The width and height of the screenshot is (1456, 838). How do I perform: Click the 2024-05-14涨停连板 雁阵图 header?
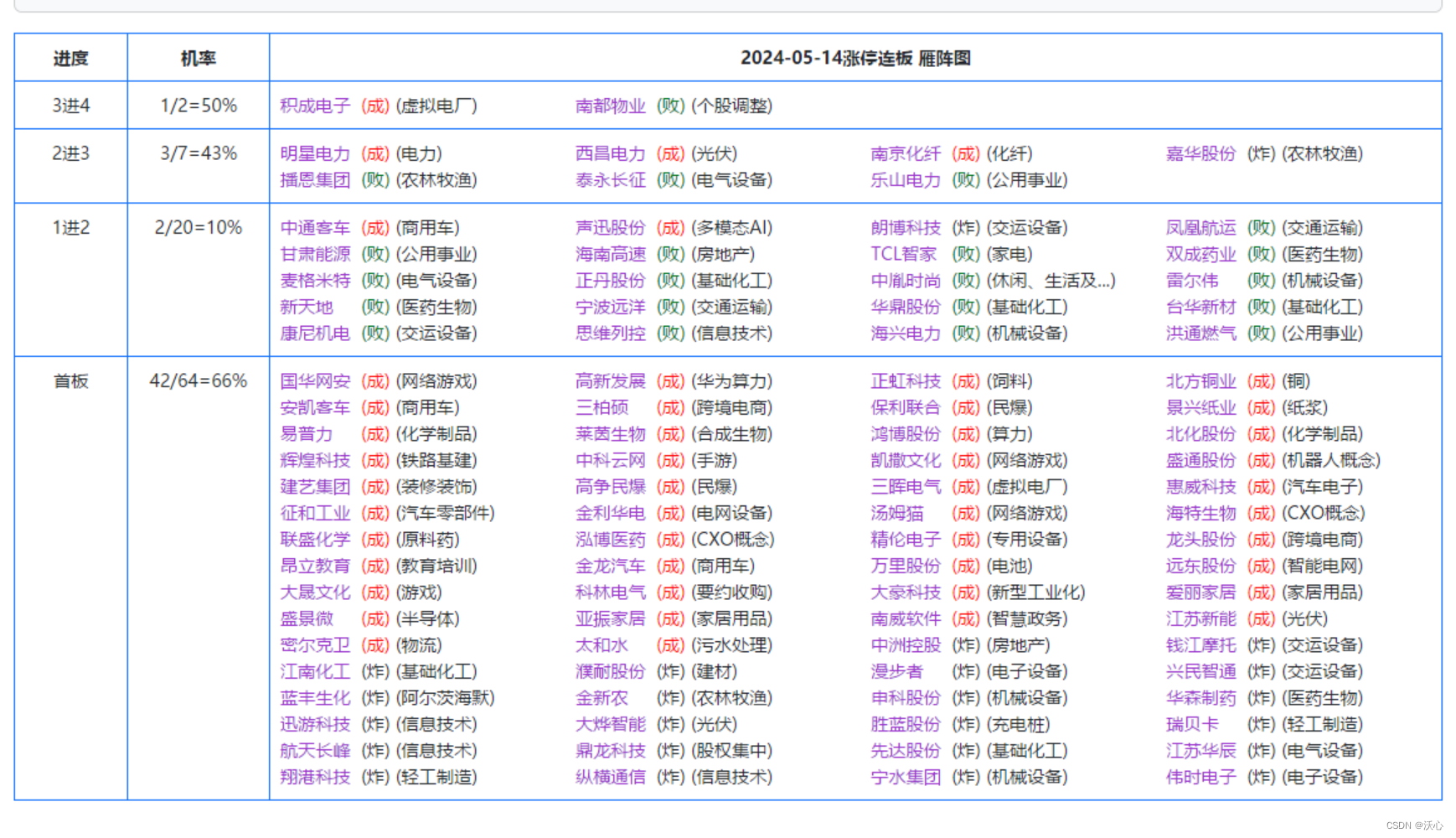pos(855,58)
